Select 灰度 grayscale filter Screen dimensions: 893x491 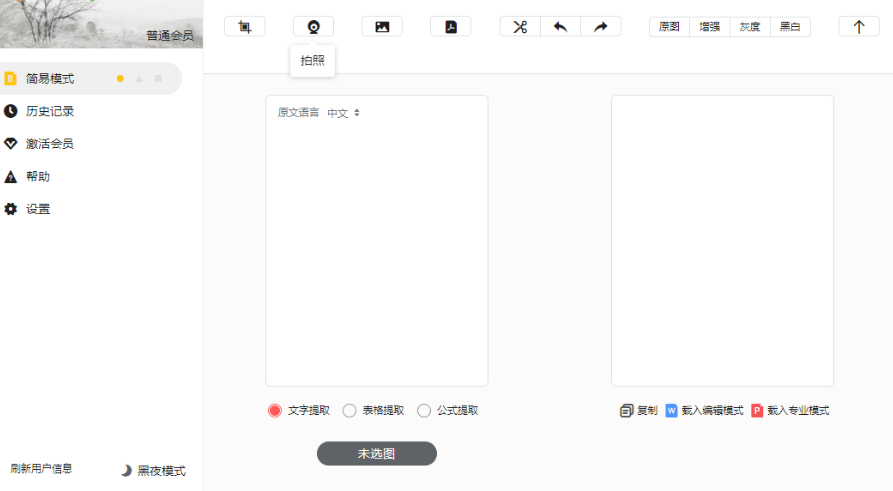pyautogui.click(x=750, y=27)
